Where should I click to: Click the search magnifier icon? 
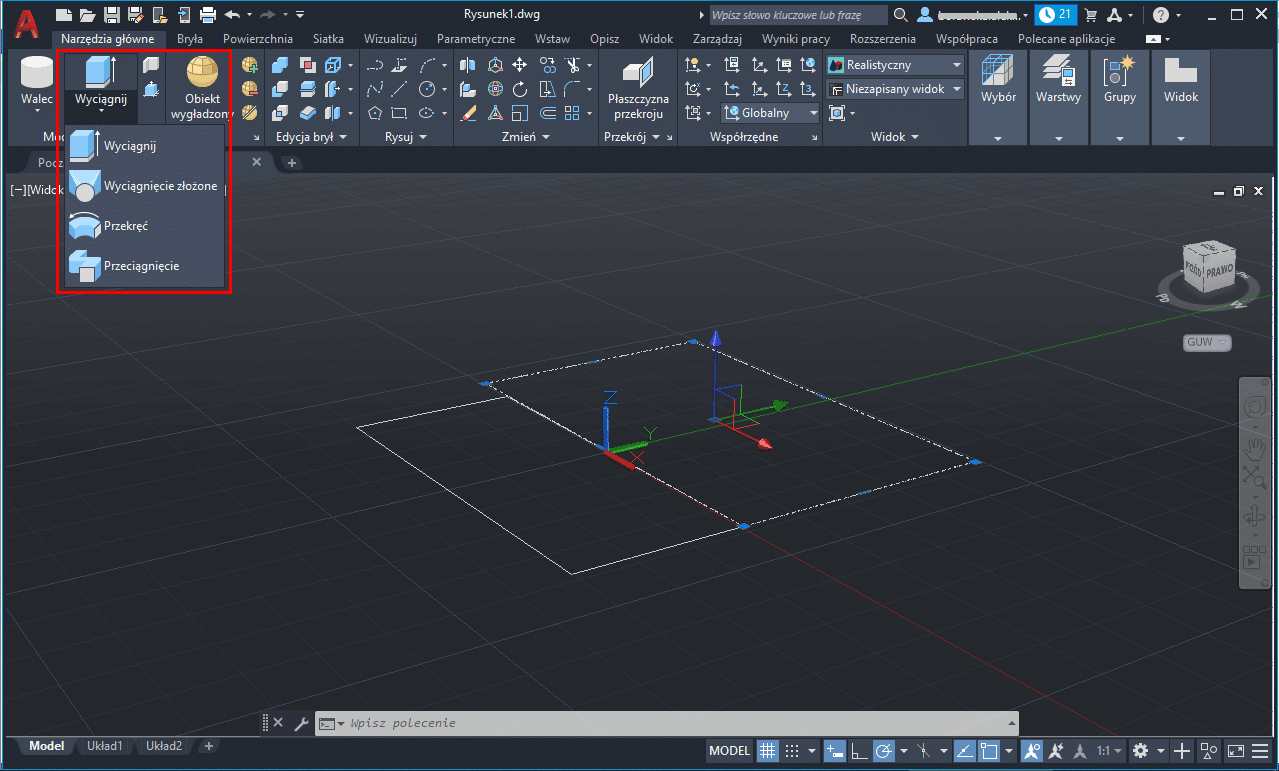[x=900, y=15]
